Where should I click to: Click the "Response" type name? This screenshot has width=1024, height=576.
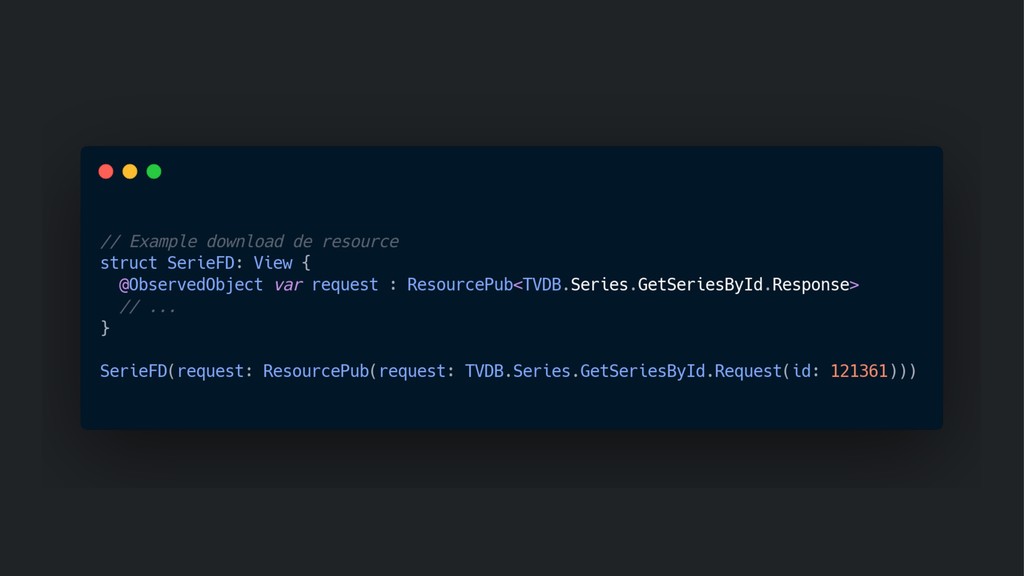pos(810,285)
